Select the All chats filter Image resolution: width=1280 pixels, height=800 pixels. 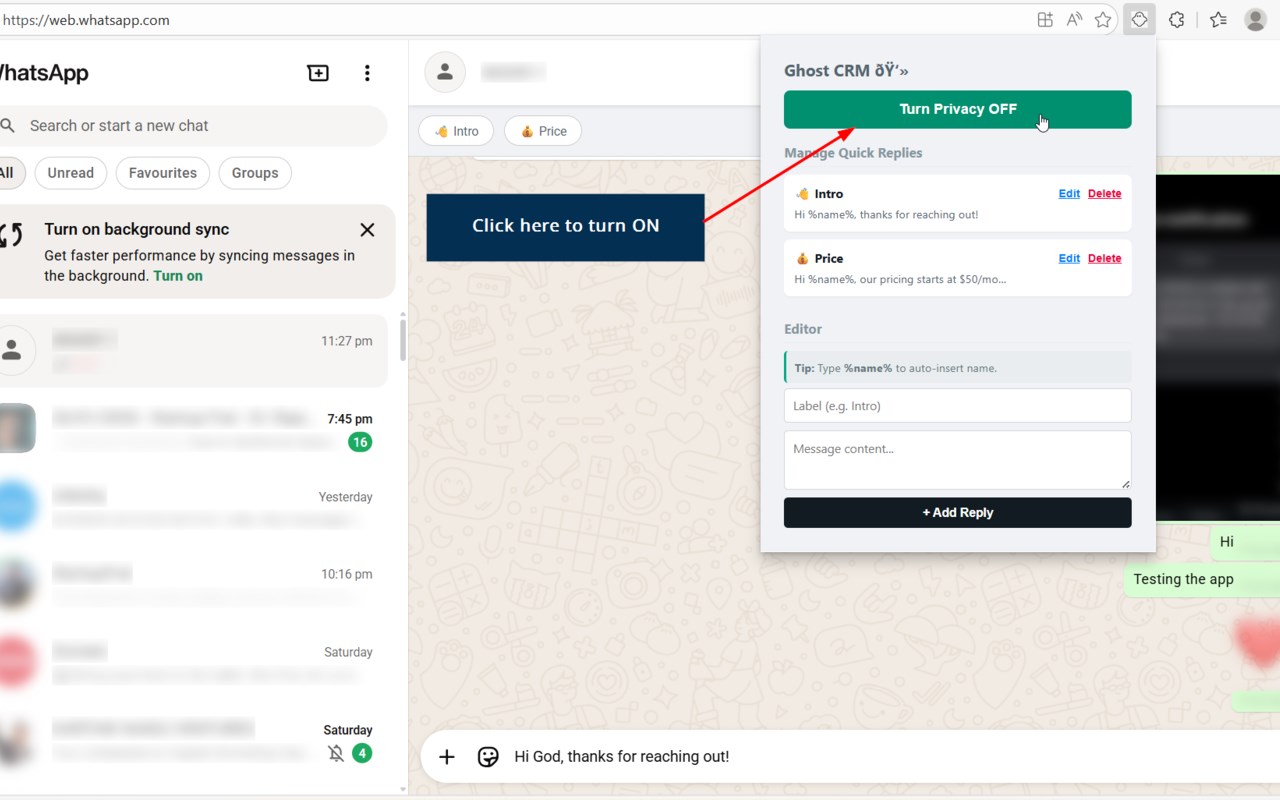(7, 173)
